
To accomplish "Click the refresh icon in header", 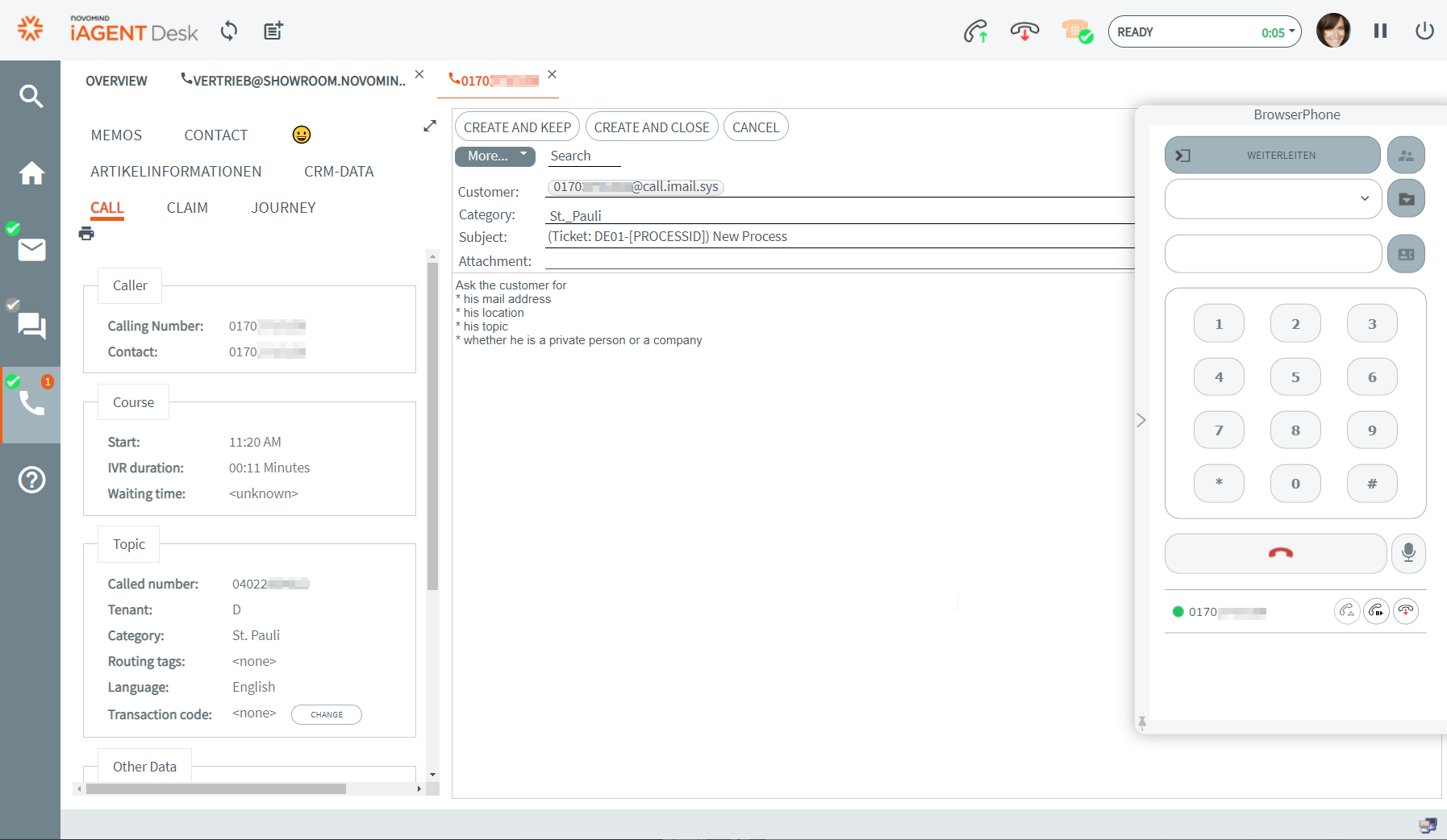I will tap(229, 31).
